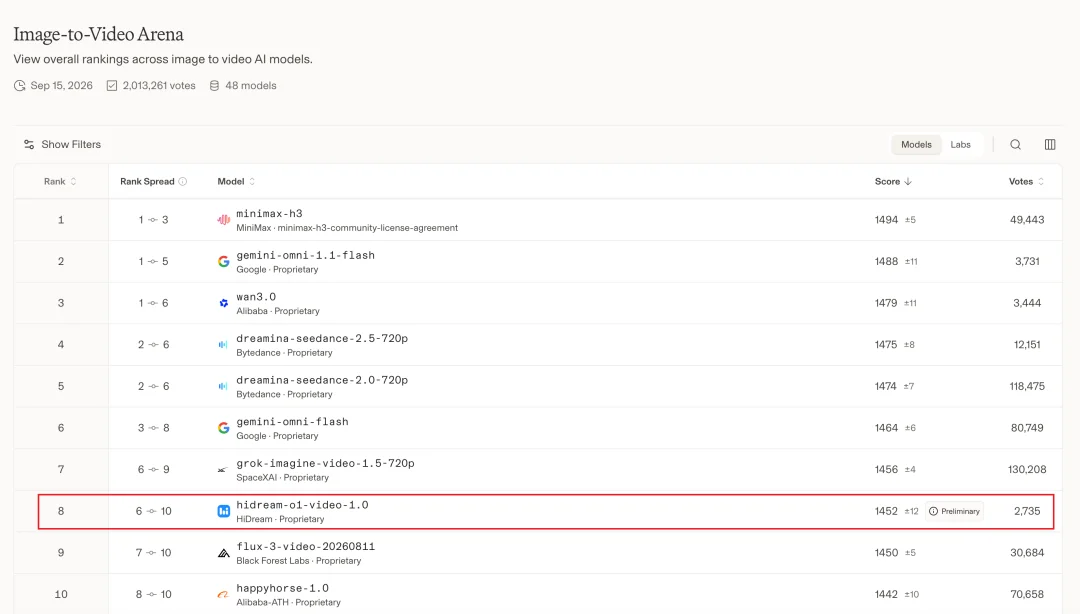The width and height of the screenshot is (1080, 614).
Task: Open the happyhorse-1.0 model link
Action: (x=282, y=588)
